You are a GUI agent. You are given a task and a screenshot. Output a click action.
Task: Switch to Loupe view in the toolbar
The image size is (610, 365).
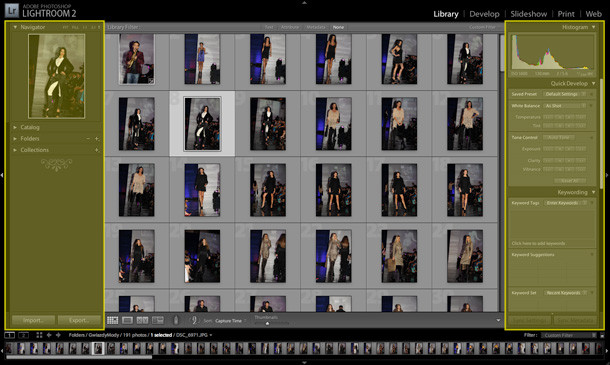pyautogui.click(x=127, y=320)
